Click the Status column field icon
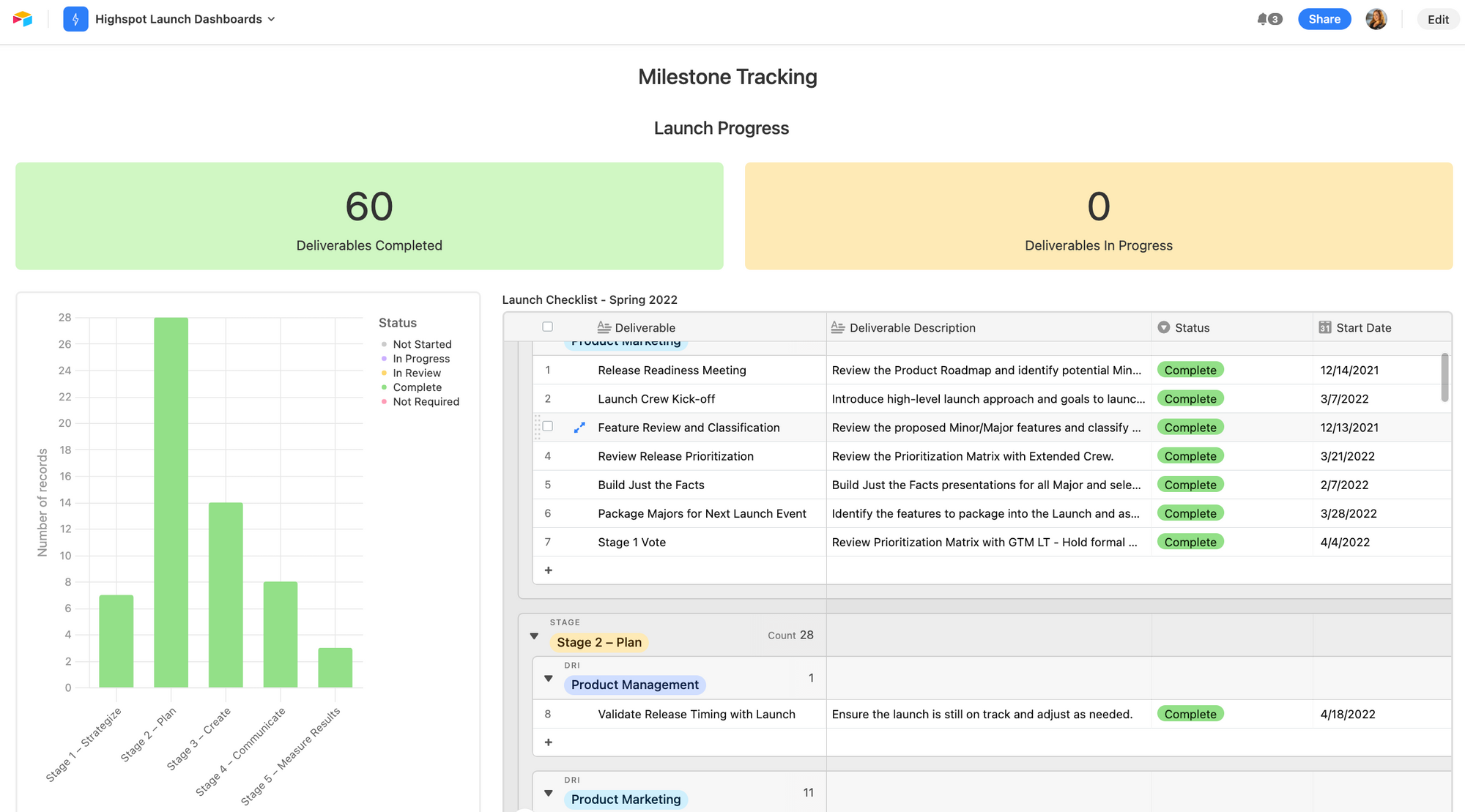 [1163, 327]
